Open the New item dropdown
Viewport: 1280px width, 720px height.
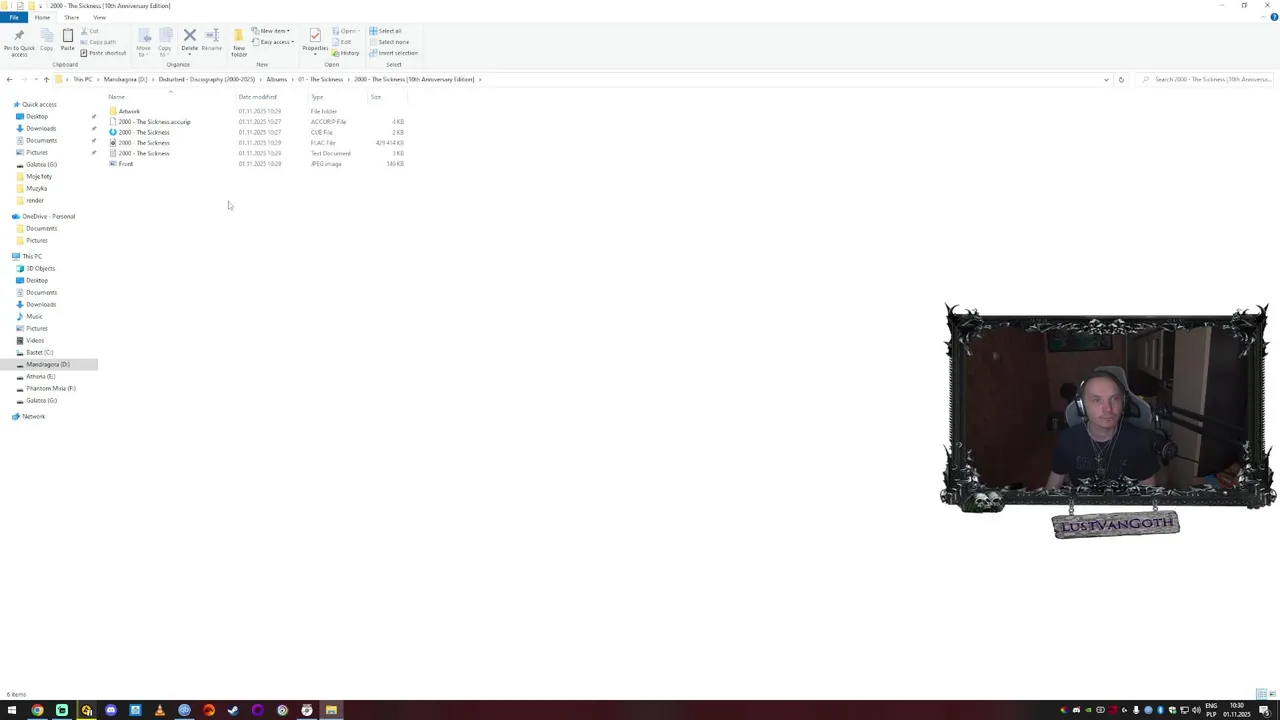(x=271, y=31)
